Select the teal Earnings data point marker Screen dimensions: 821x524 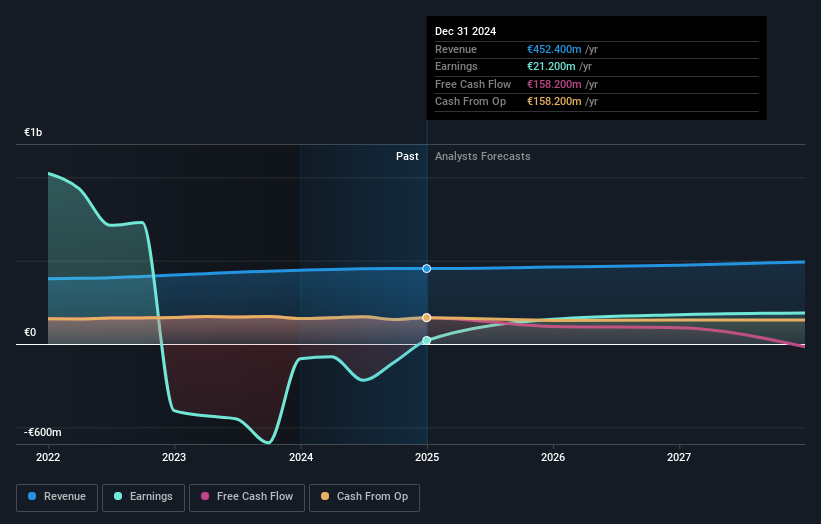click(427, 340)
